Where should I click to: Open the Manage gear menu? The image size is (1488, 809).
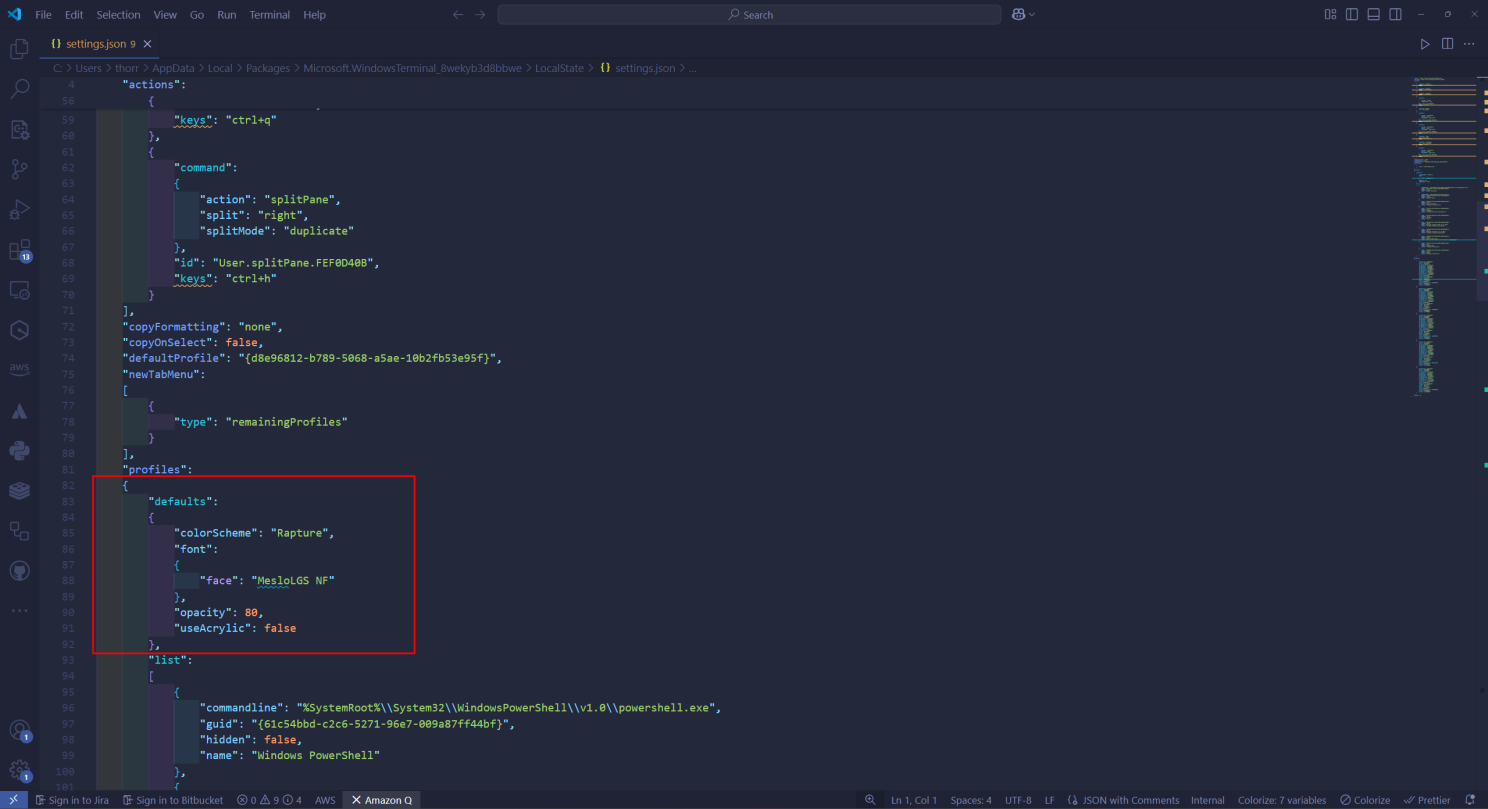tap(19, 771)
